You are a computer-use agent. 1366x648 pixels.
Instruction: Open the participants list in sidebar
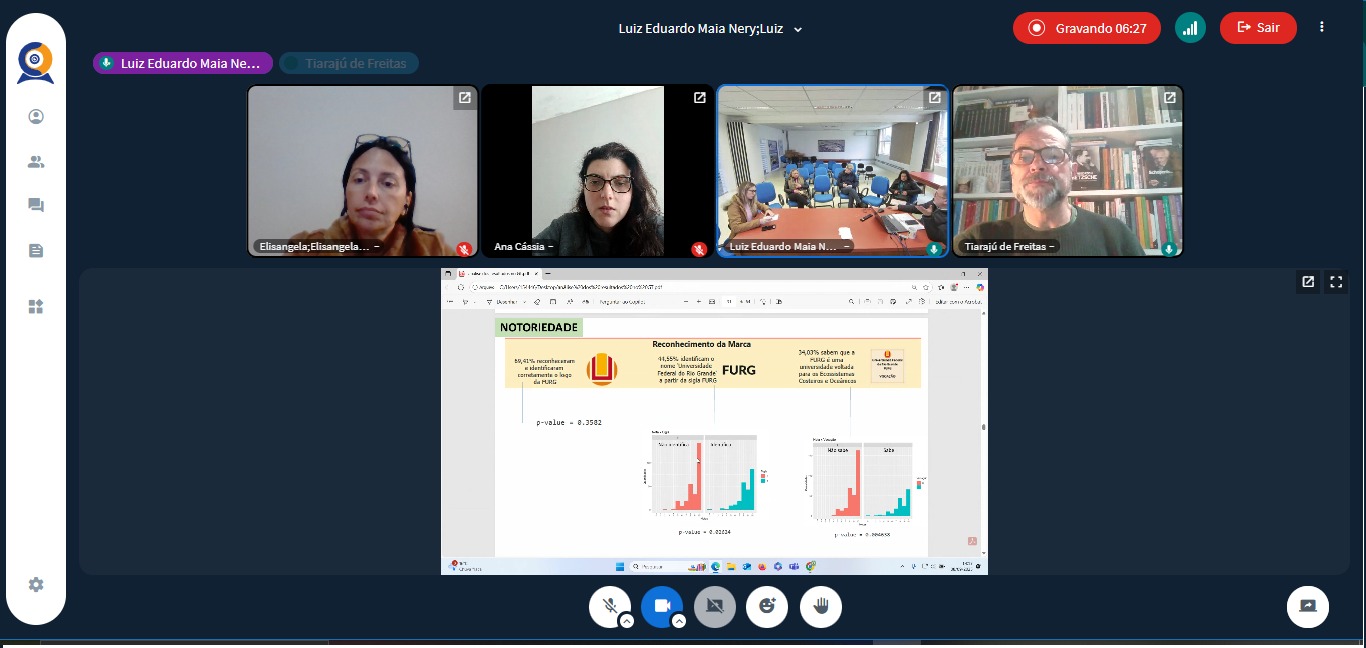coord(36,162)
